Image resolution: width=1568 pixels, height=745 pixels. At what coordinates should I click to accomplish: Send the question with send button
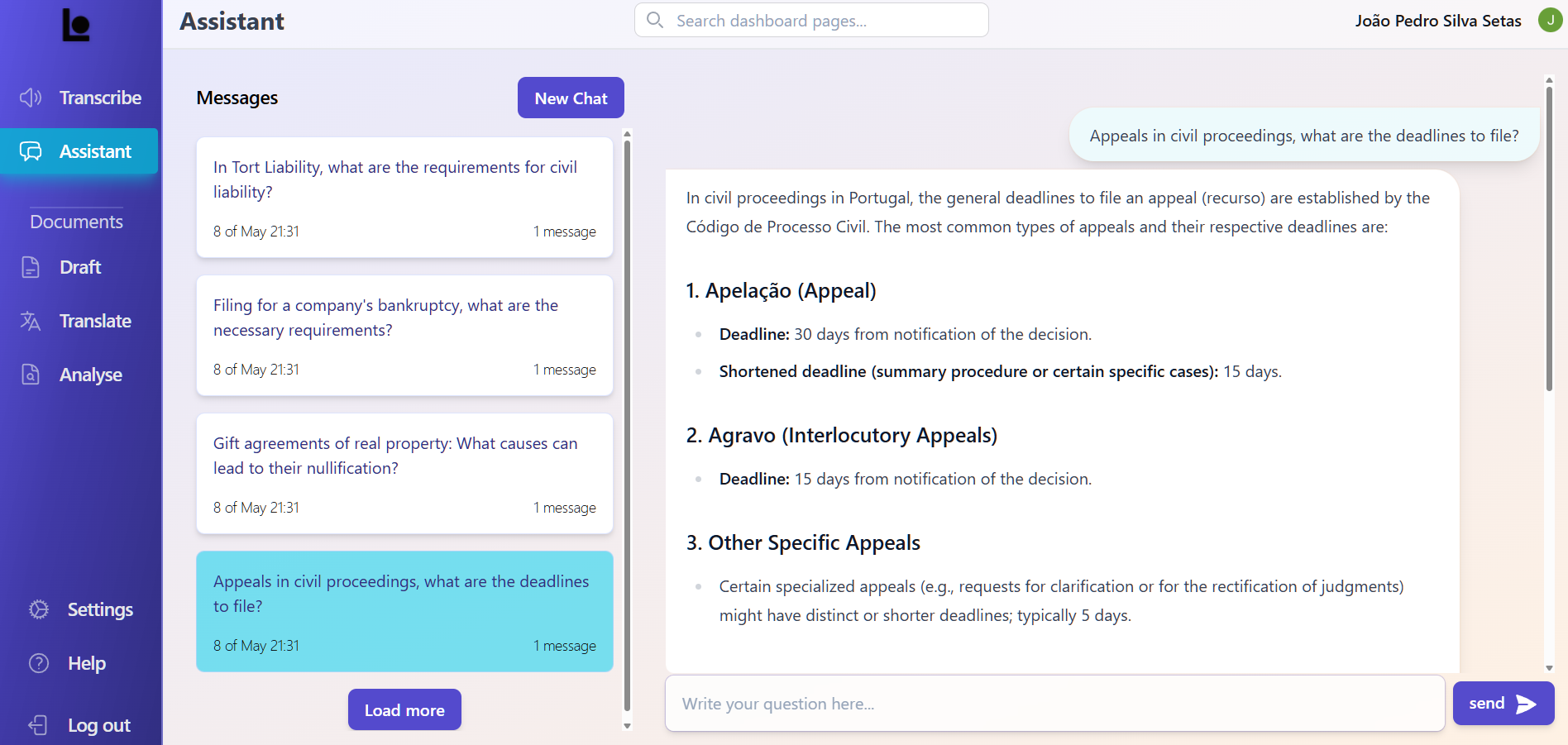point(1503,704)
